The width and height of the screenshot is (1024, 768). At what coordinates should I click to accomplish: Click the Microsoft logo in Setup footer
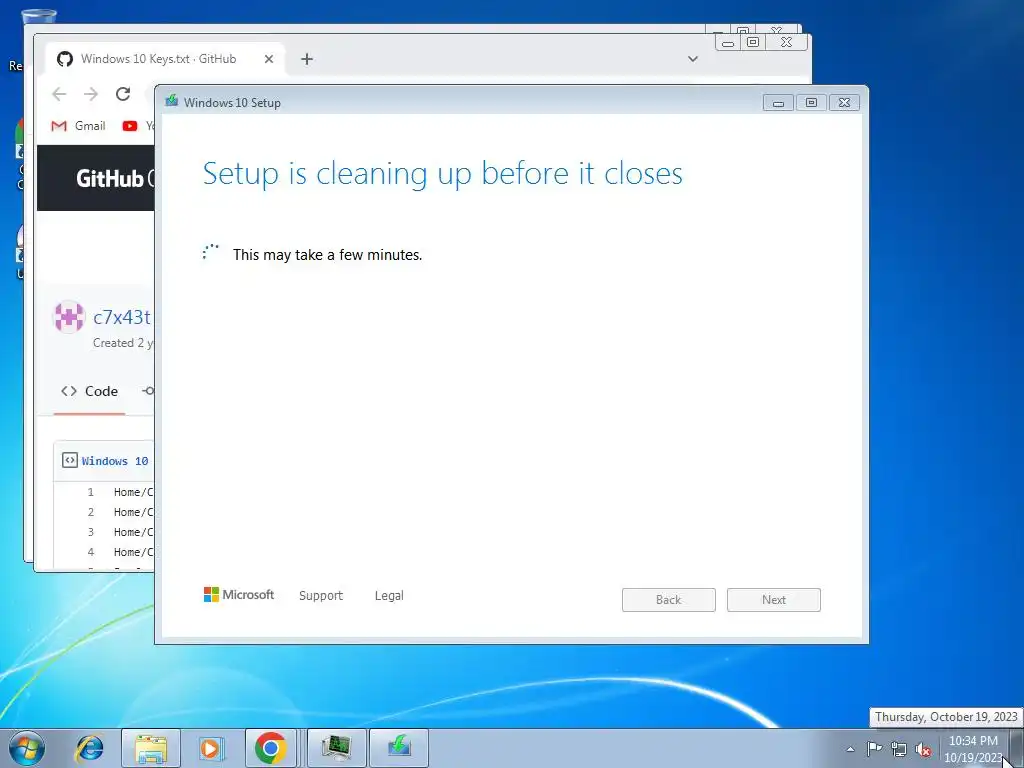click(x=239, y=594)
